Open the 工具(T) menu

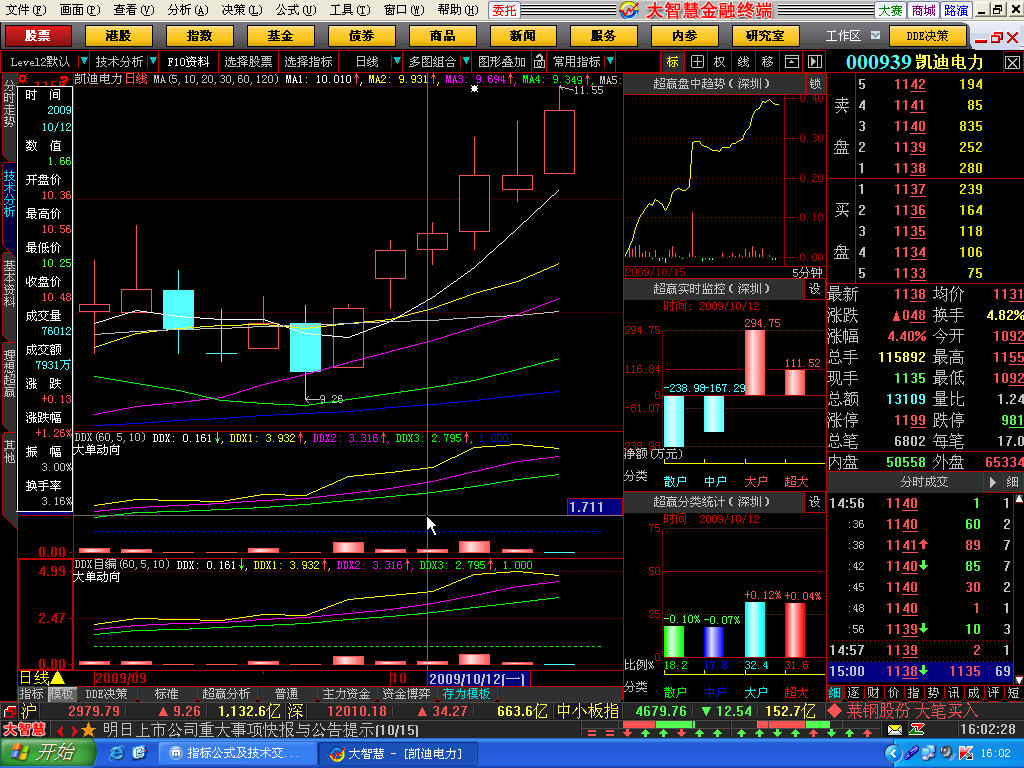pos(349,10)
